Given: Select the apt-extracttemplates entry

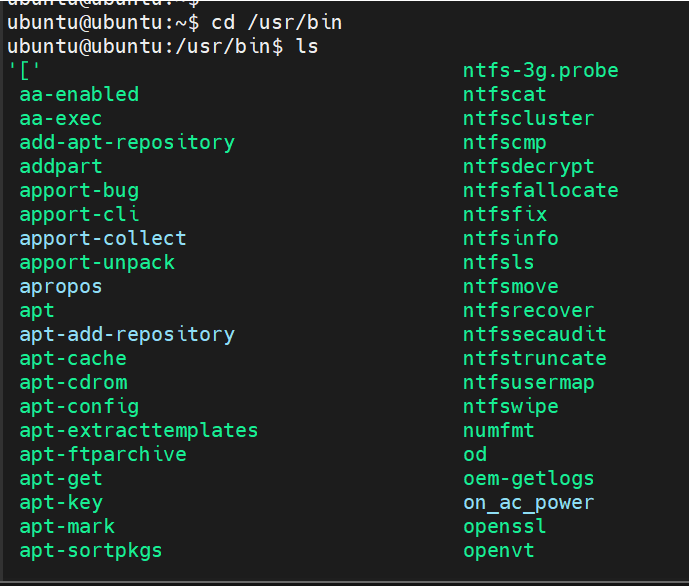Looking at the screenshot, I should [x=139, y=430].
